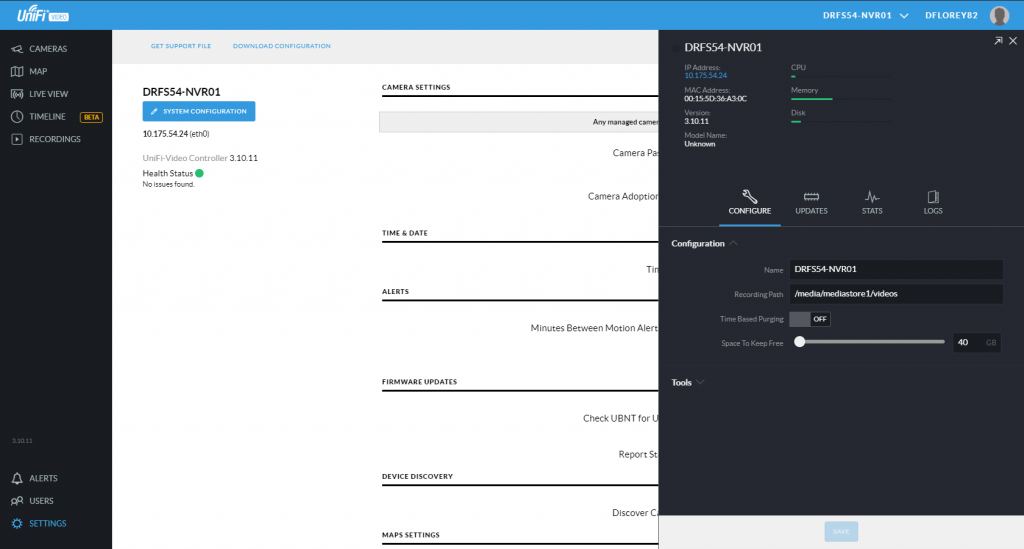Open the Map icon in sidebar
1024x549 pixels.
17,71
